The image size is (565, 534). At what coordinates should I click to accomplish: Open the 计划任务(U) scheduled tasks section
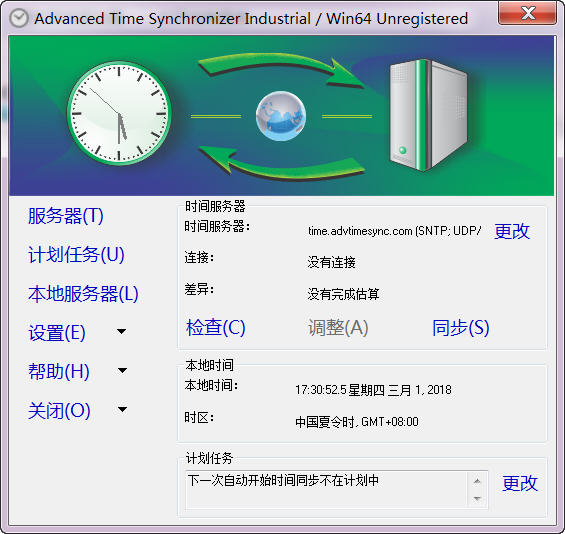pyautogui.click(x=76, y=255)
